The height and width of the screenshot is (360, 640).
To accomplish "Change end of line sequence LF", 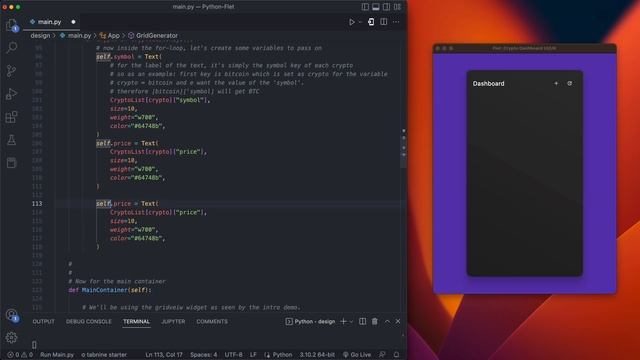I will click(253, 355).
